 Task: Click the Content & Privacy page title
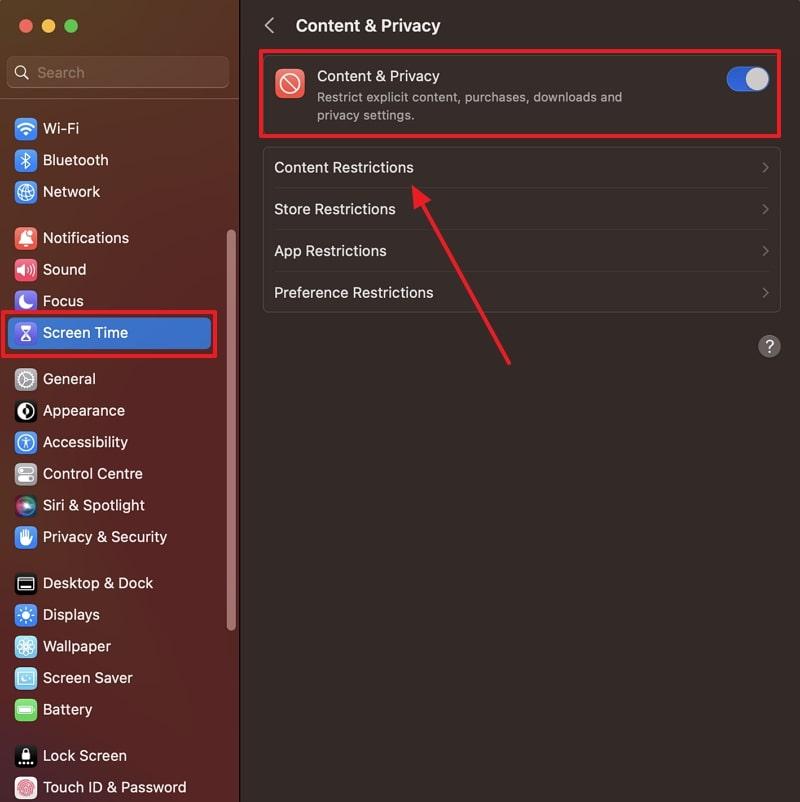coord(368,26)
